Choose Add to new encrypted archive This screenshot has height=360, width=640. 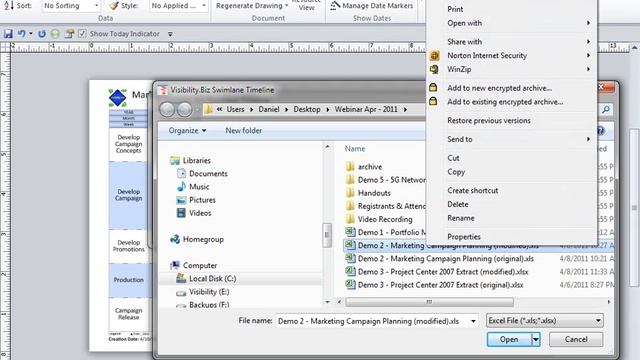point(500,88)
